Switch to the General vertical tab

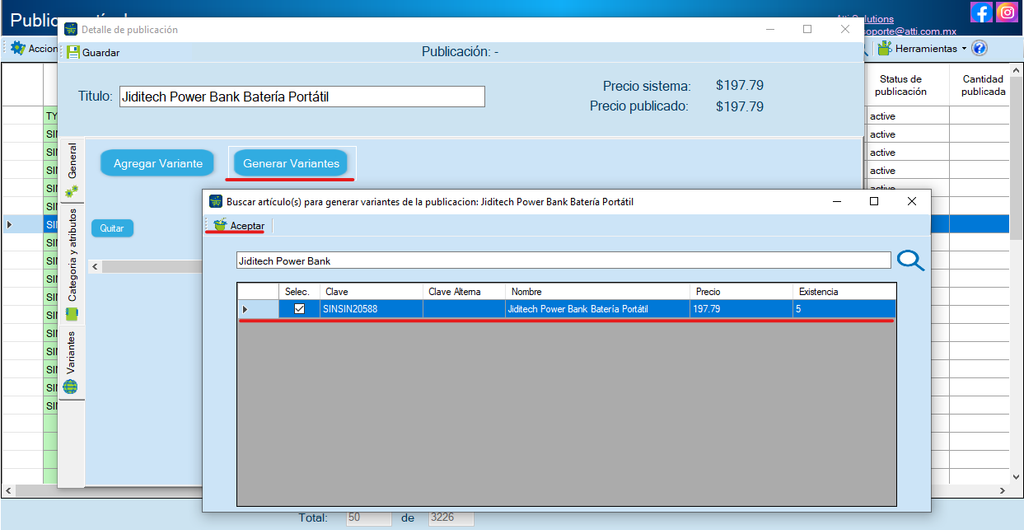coord(72,170)
